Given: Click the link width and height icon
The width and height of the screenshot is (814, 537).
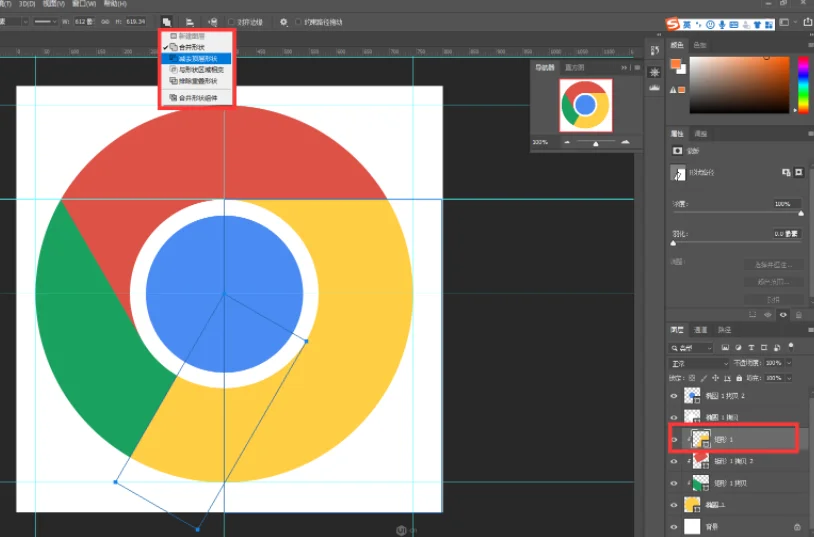Looking at the screenshot, I should [105, 22].
